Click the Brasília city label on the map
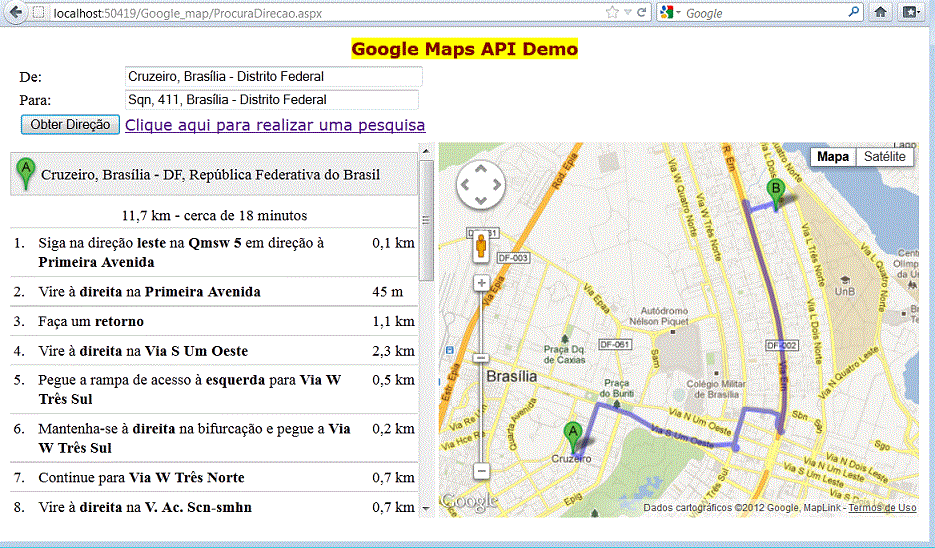 (512, 376)
